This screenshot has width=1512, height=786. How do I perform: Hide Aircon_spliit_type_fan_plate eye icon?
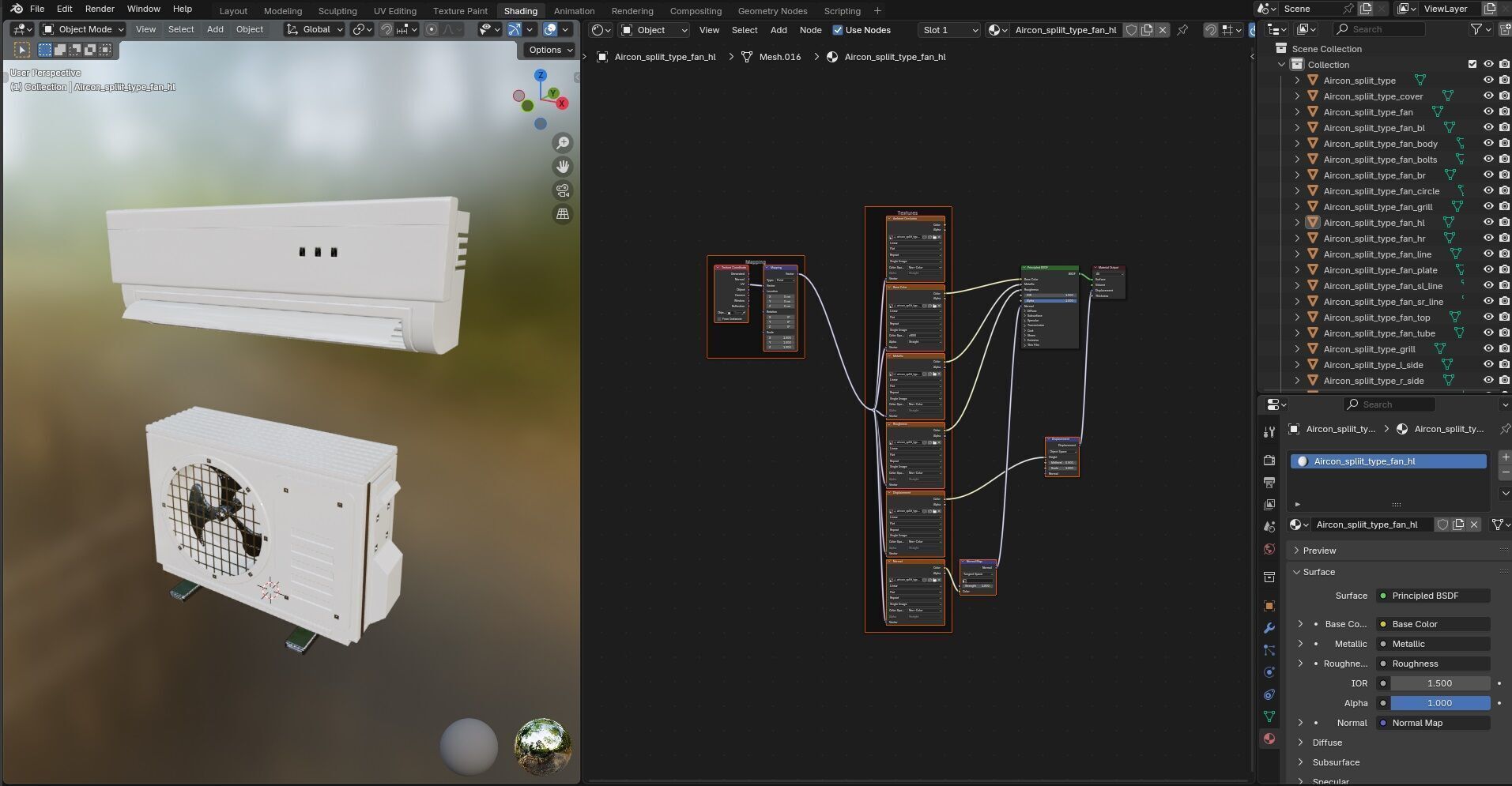click(x=1488, y=269)
